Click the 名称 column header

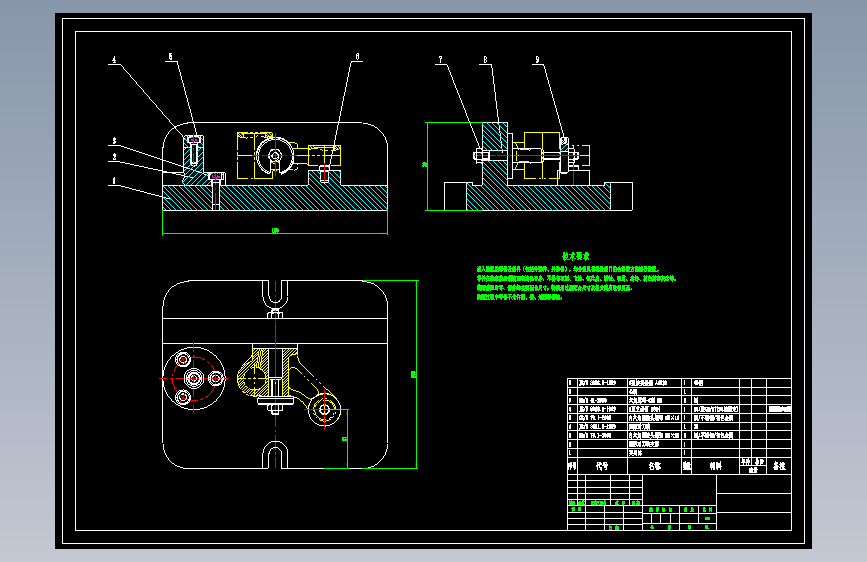click(655, 466)
